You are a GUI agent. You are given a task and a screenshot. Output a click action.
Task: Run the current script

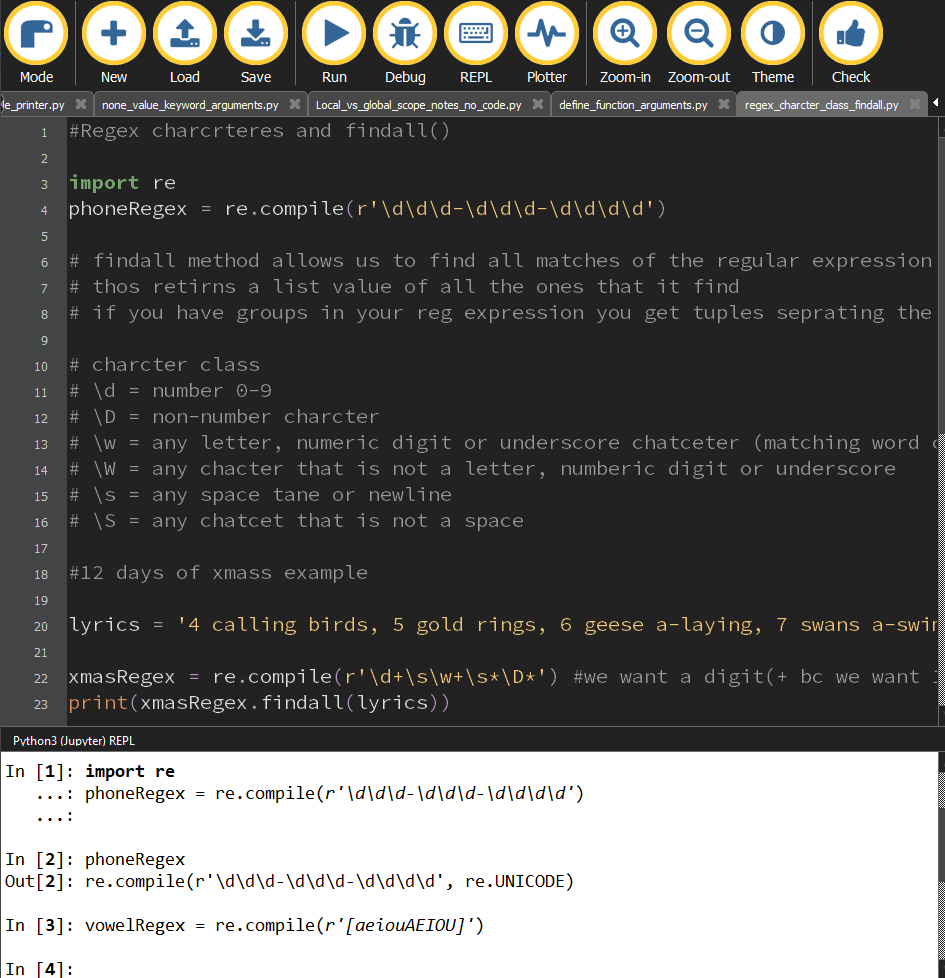pyautogui.click(x=334, y=44)
